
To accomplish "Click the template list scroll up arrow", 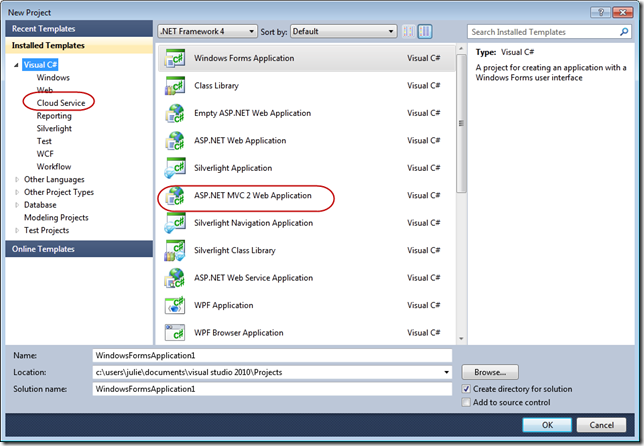I will 461,49.
